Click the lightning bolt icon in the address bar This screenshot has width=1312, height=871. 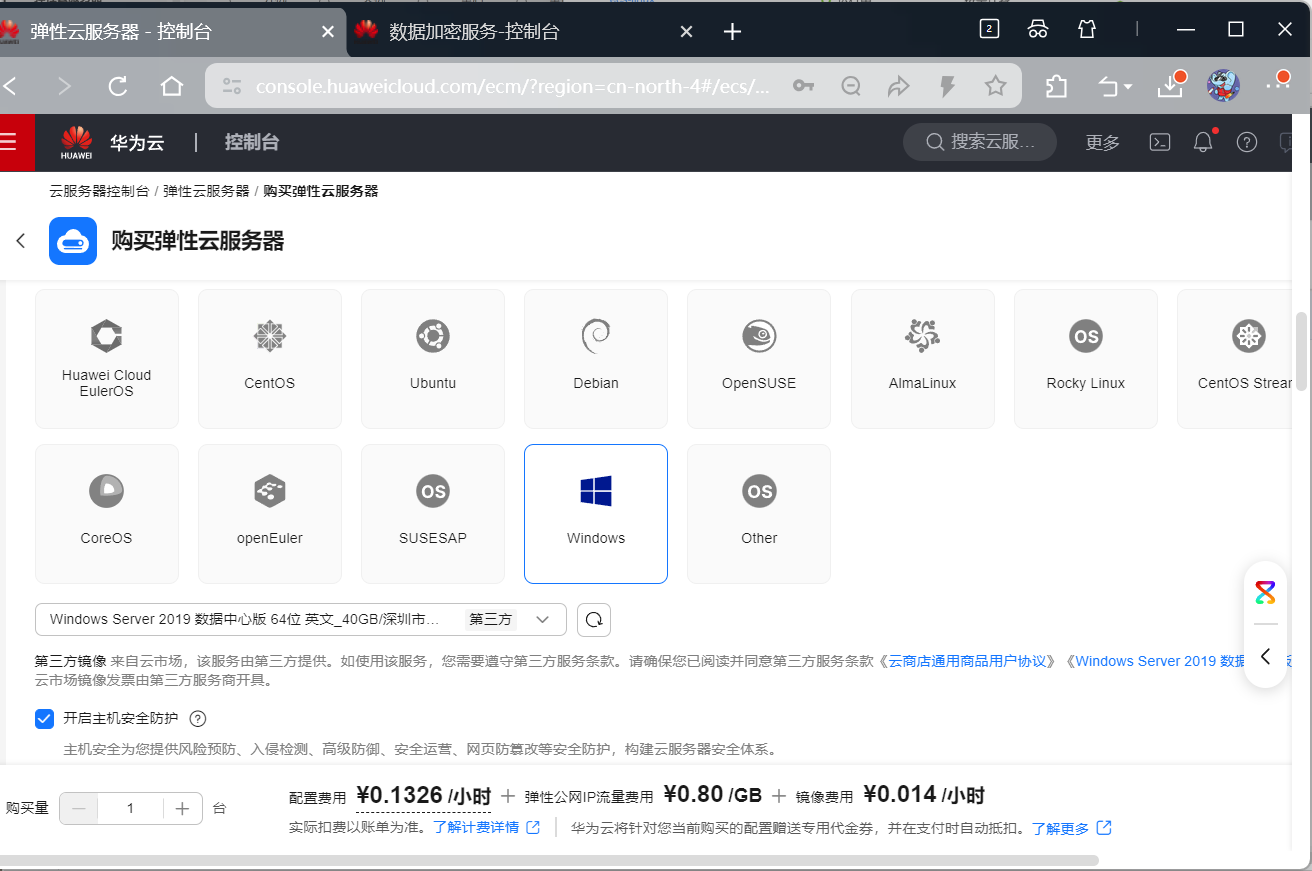(948, 86)
